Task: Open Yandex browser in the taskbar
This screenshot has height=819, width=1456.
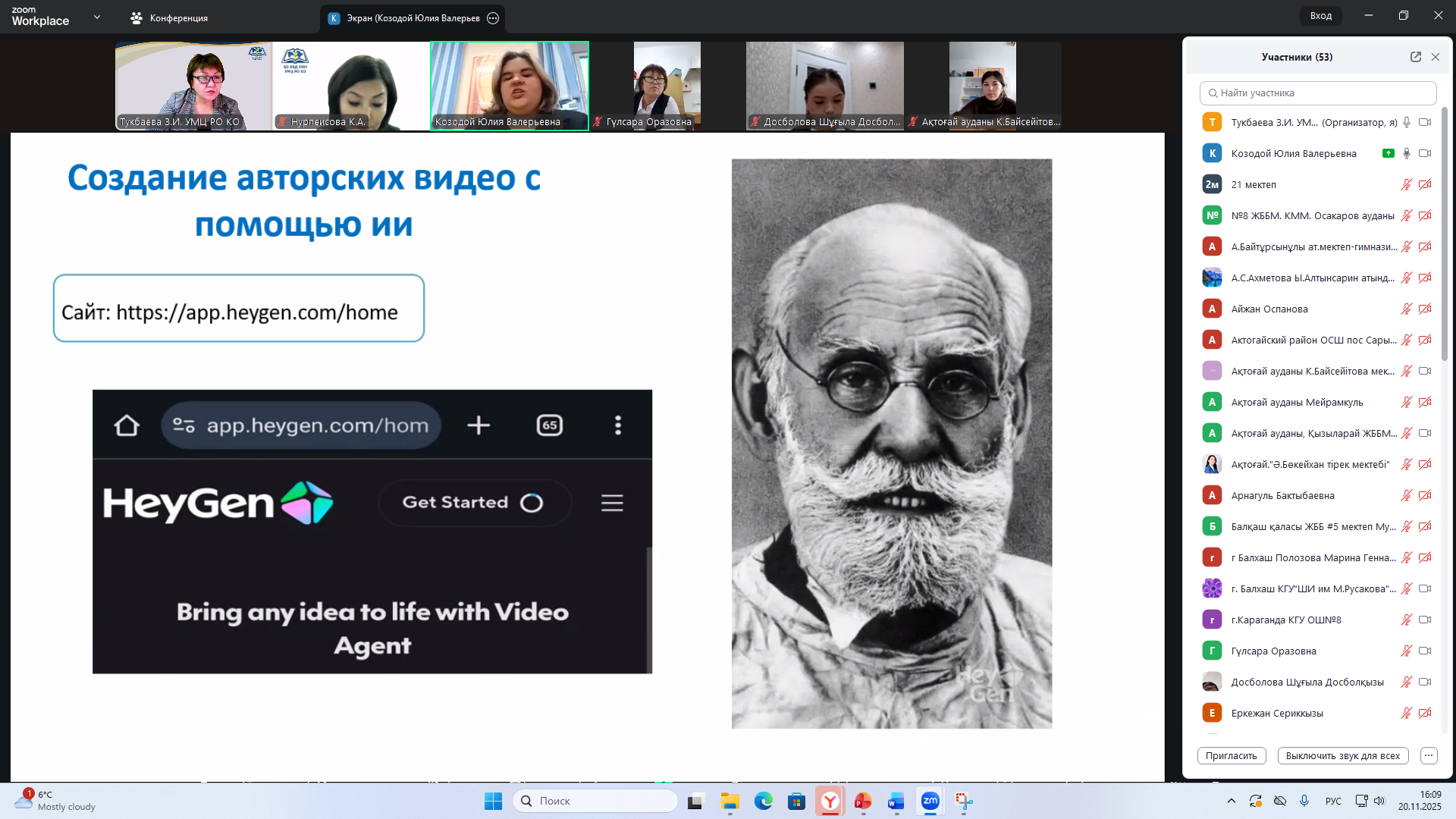Action: [x=830, y=801]
